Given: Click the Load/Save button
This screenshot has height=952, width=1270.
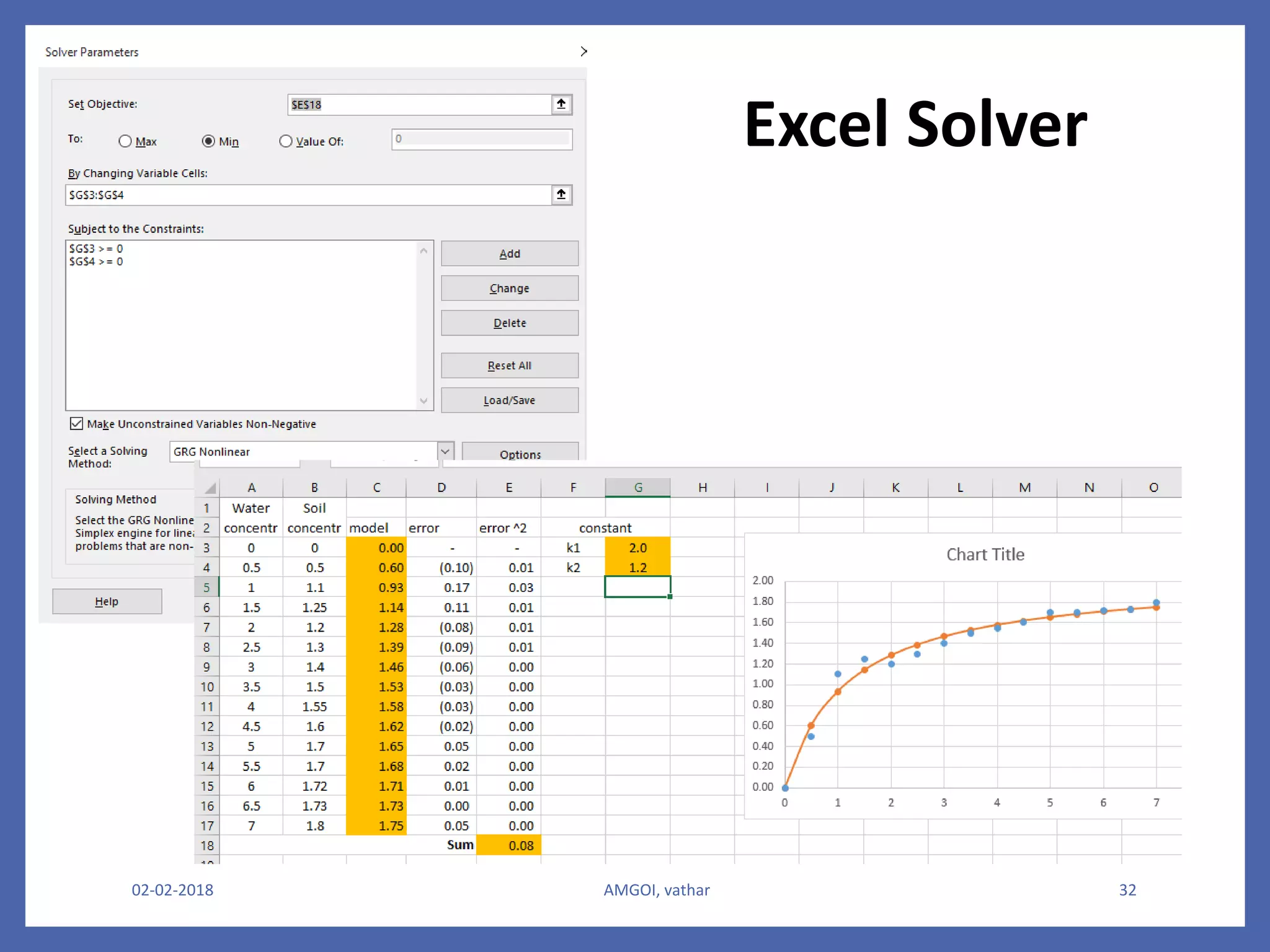Looking at the screenshot, I should click(x=510, y=400).
